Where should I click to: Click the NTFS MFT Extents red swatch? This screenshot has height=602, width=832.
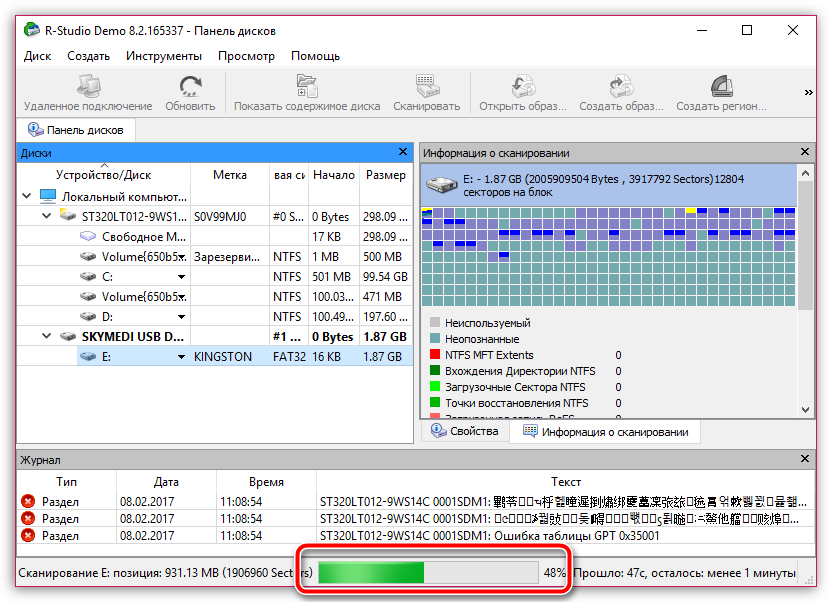tap(435, 354)
